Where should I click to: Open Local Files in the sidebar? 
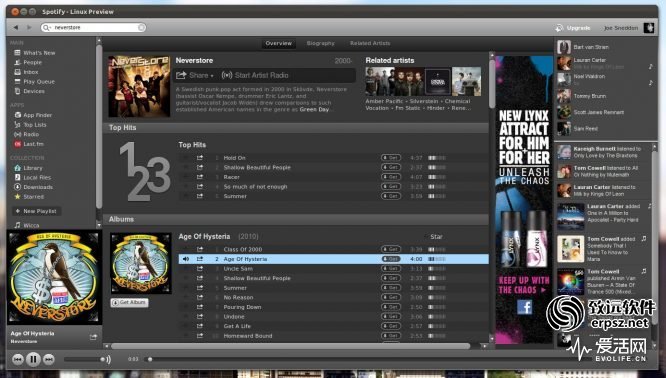point(37,178)
